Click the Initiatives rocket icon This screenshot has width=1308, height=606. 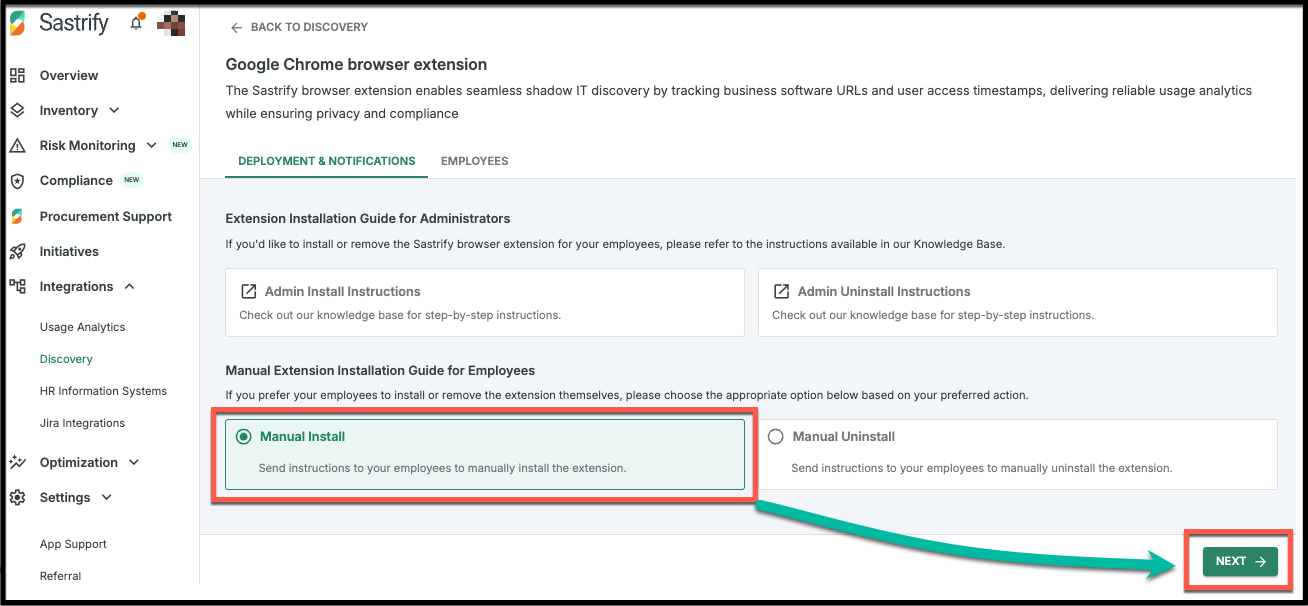pyautogui.click(x=17, y=251)
